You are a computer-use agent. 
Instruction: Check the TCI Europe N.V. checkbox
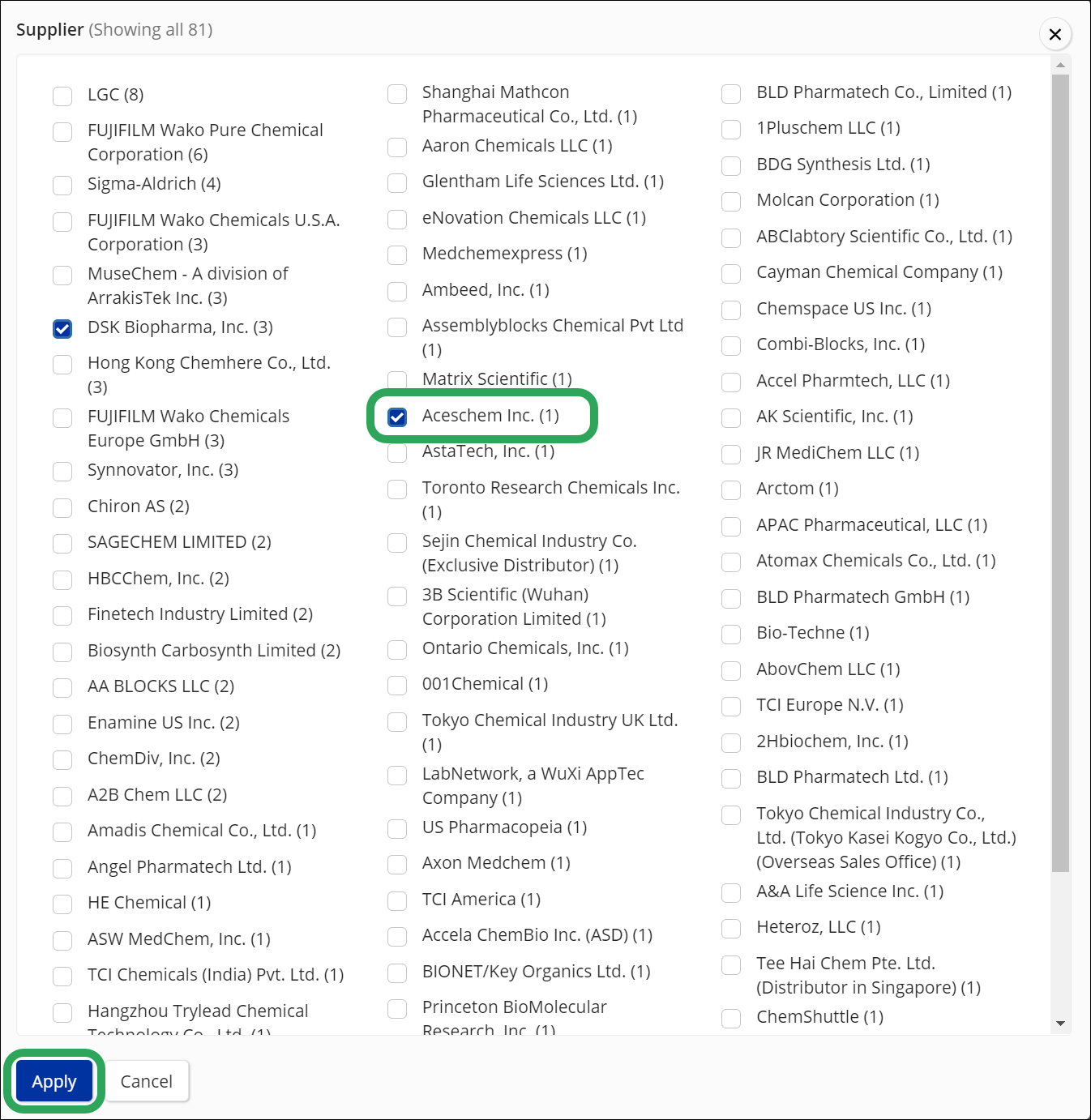pyautogui.click(x=731, y=707)
